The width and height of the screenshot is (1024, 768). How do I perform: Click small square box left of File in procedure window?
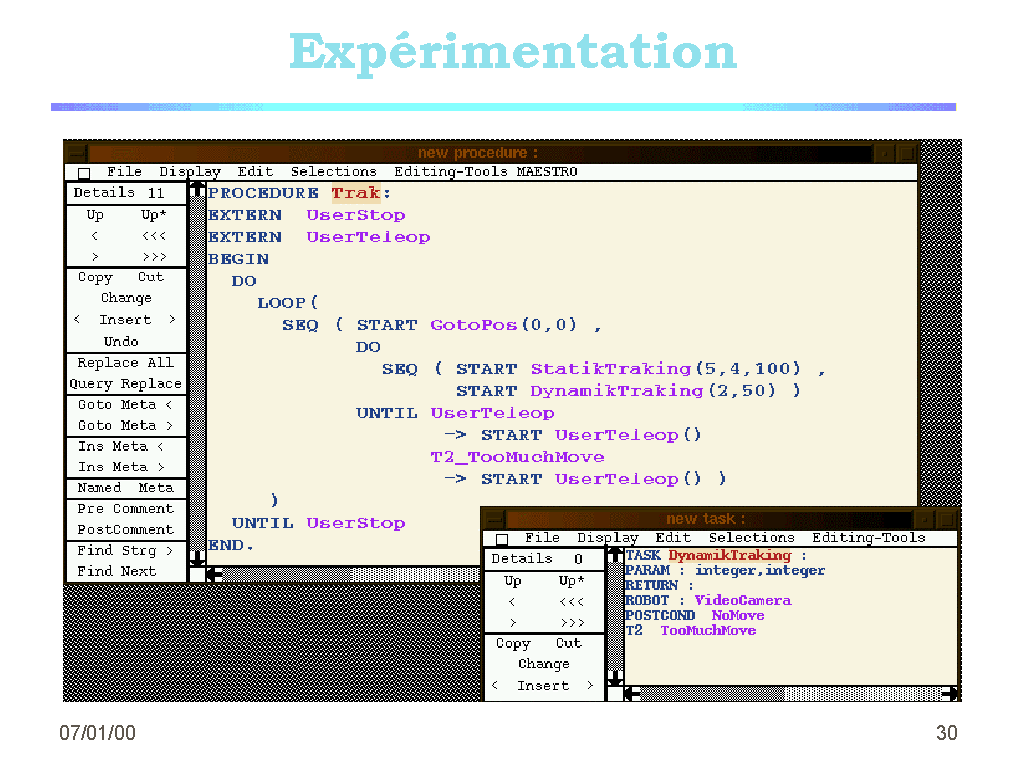coord(84,173)
